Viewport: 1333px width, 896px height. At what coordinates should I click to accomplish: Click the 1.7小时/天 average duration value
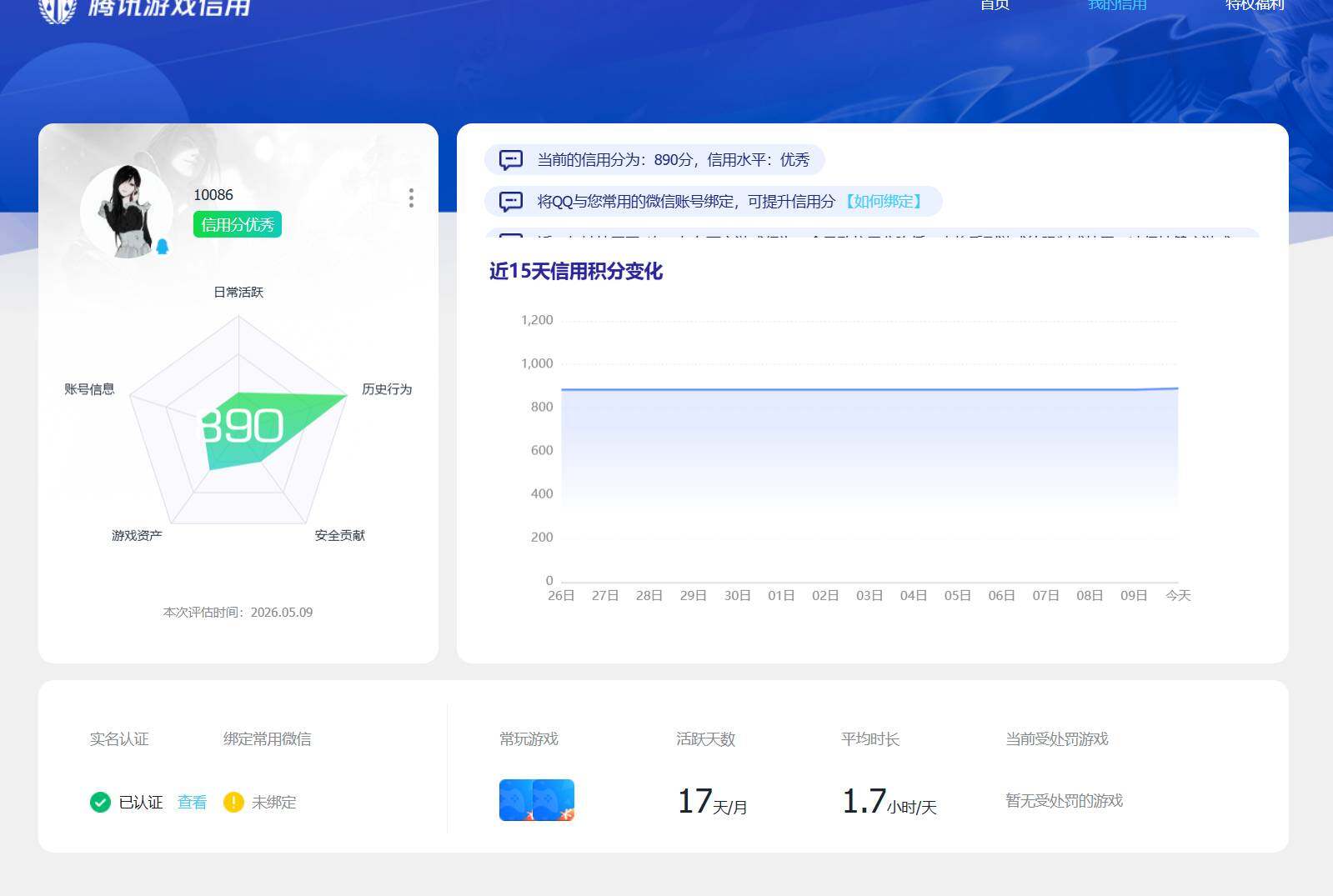click(x=890, y=802)
